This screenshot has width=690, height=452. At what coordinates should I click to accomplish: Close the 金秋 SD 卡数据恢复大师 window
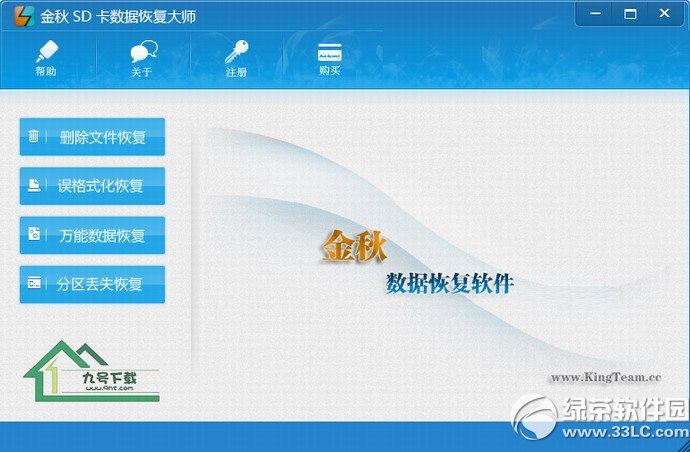tap(664, 14)
